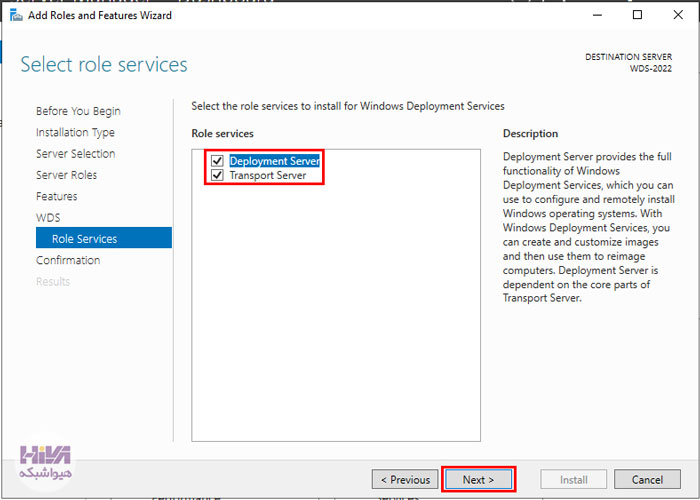
Task: Go to Before You Begin step
Action: click(x=78, y=111)
